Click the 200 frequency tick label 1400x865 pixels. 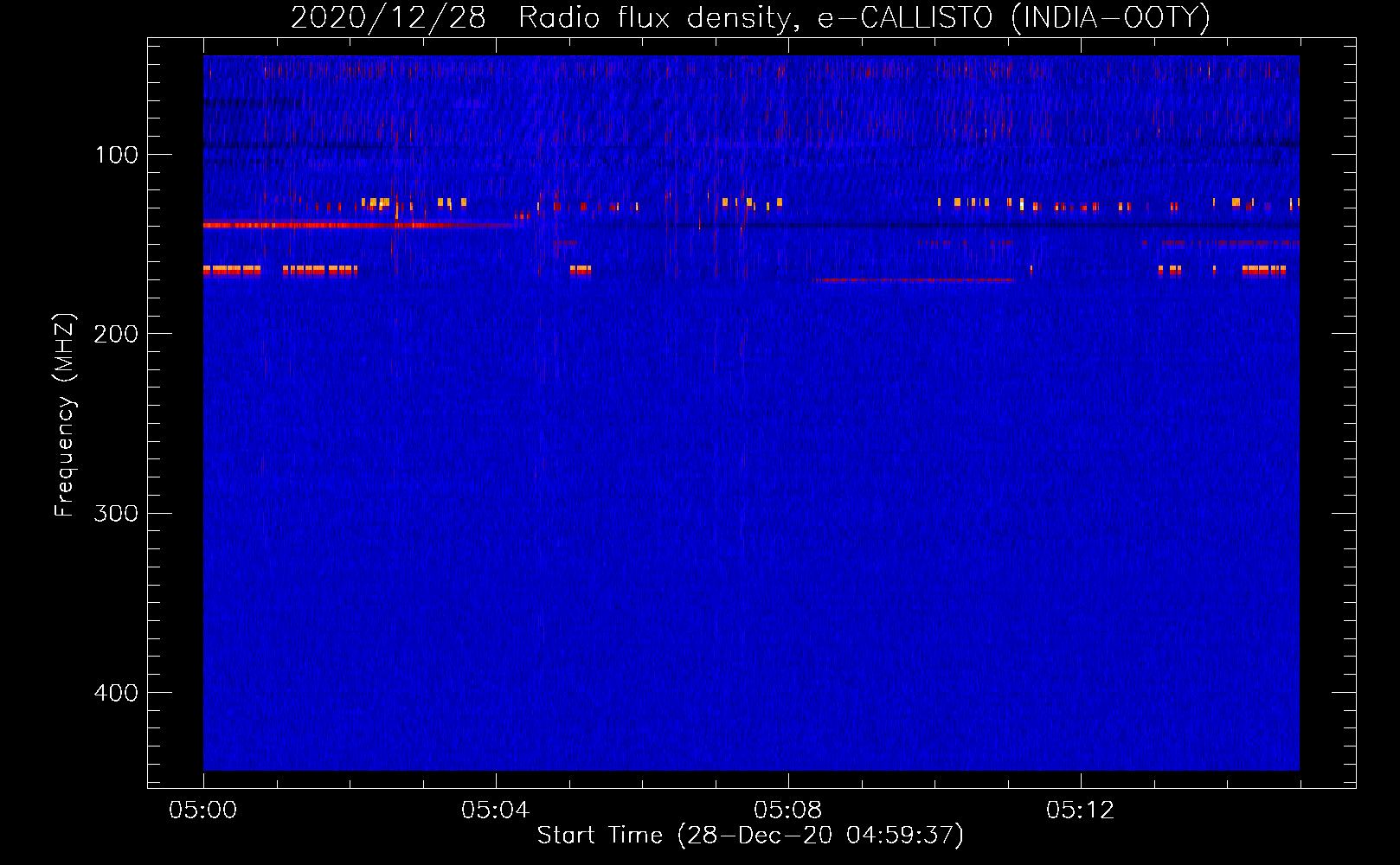[x=117, y=334]
